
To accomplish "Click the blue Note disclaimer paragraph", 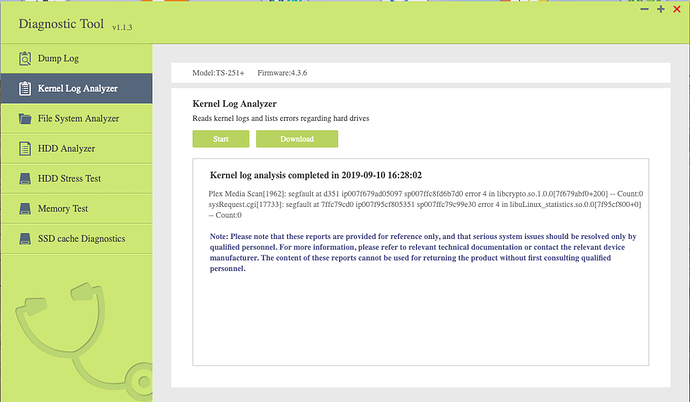I will click(423, 252).
